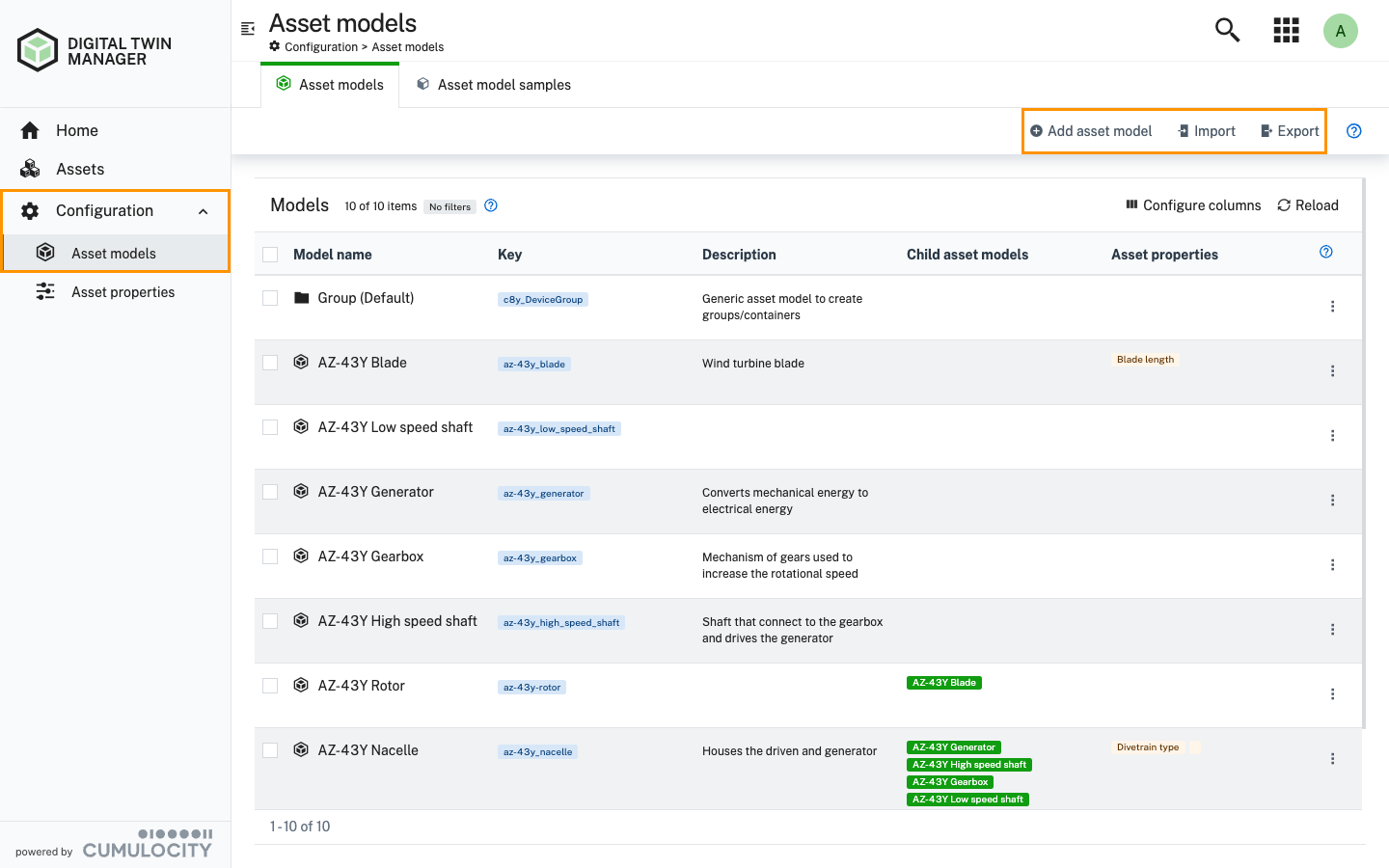The image size is (1389, 868).
Task: Open the application switcher grid
Action: 1286,30
